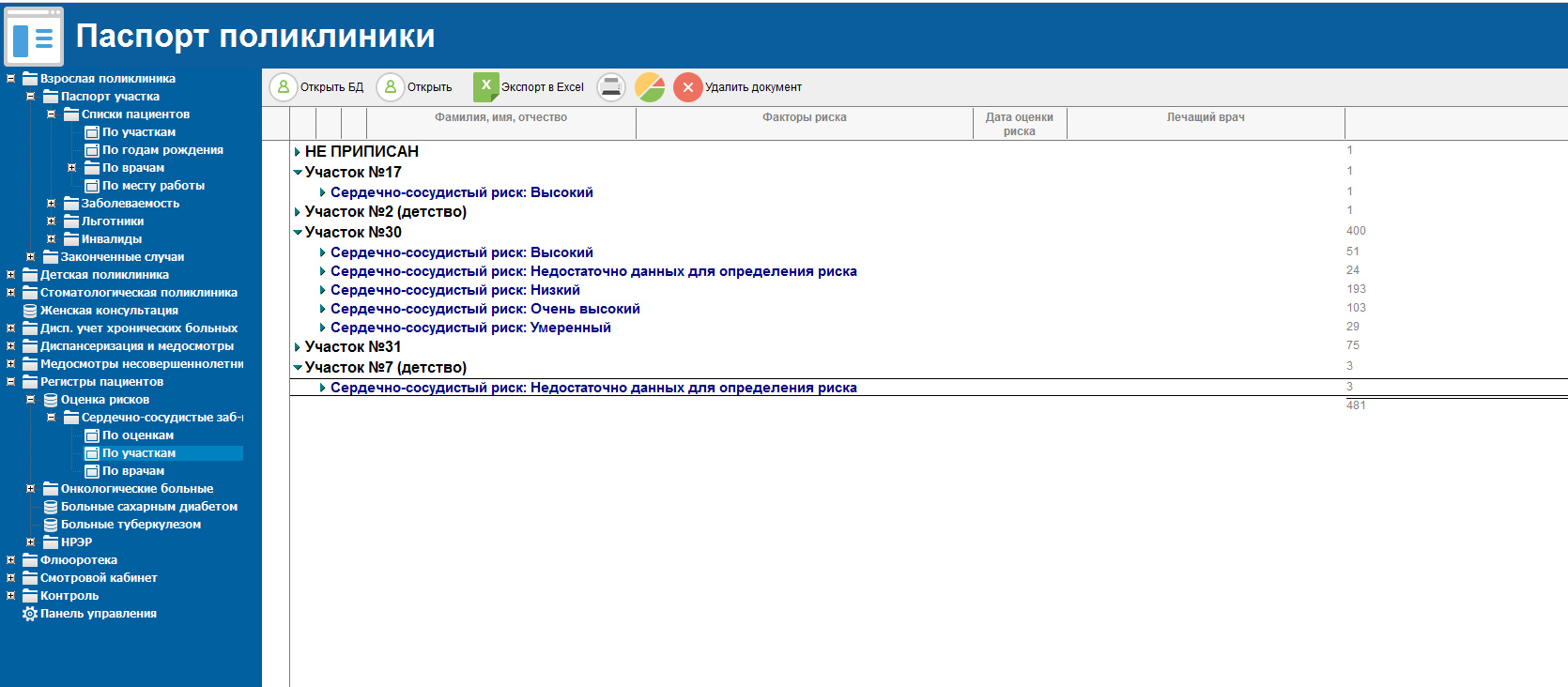
Task: Click Высокий risk row under Участок №17
Action: coord(461,192)
